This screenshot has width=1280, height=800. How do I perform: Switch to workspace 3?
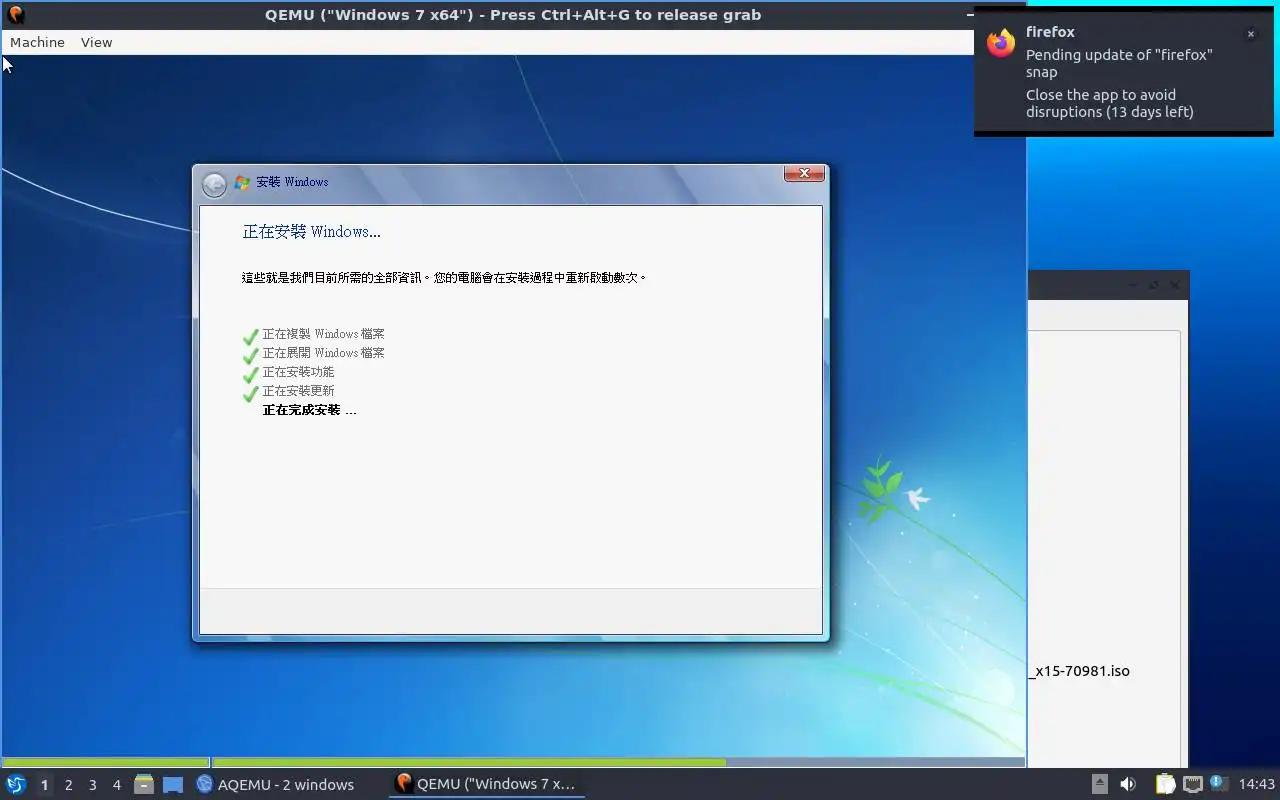(x=92, y=785)
